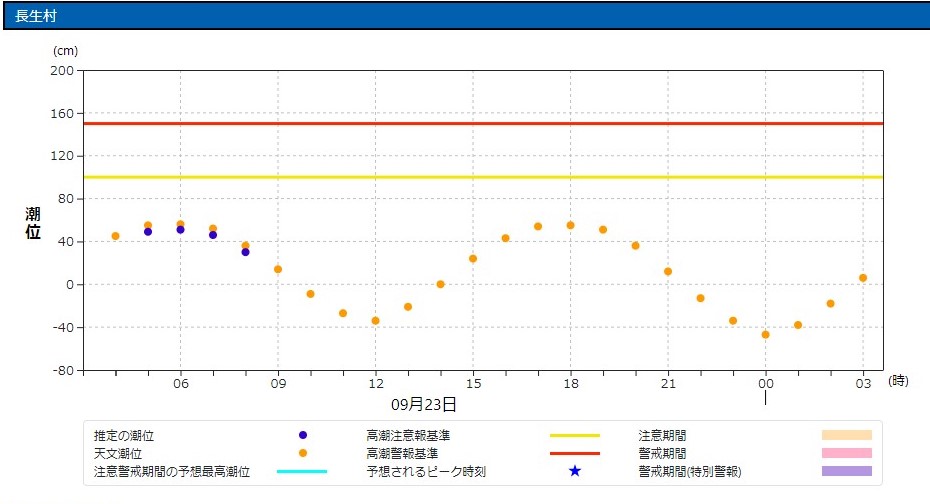The image size is (930, 504).
Task: Click the 天文潮位 legend label
Action: [x=117, y=454]
